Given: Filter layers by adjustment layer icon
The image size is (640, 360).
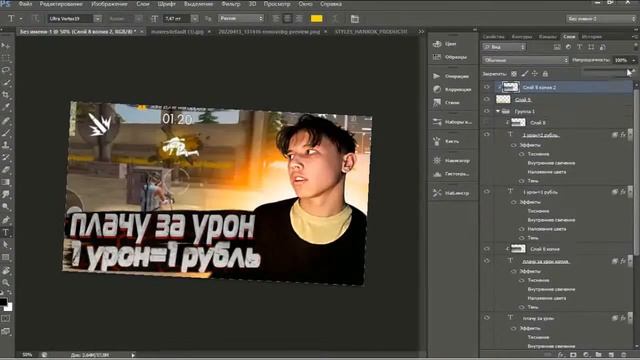Looking at the screenshot, I should click(x=568, y=47).
